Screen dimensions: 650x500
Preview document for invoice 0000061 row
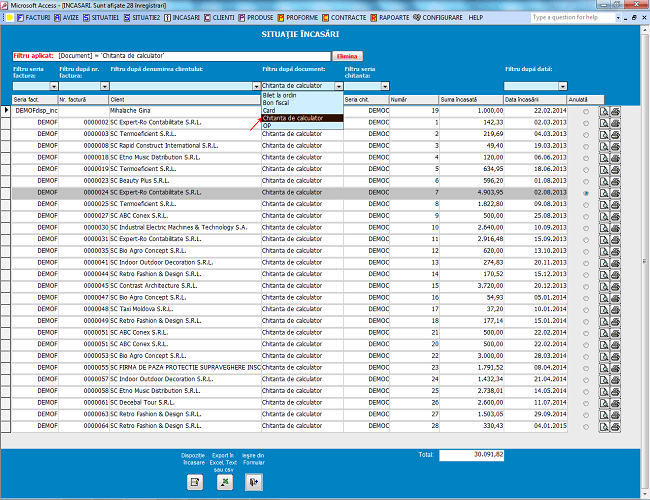pyautogui.click(x=604, y=403)
